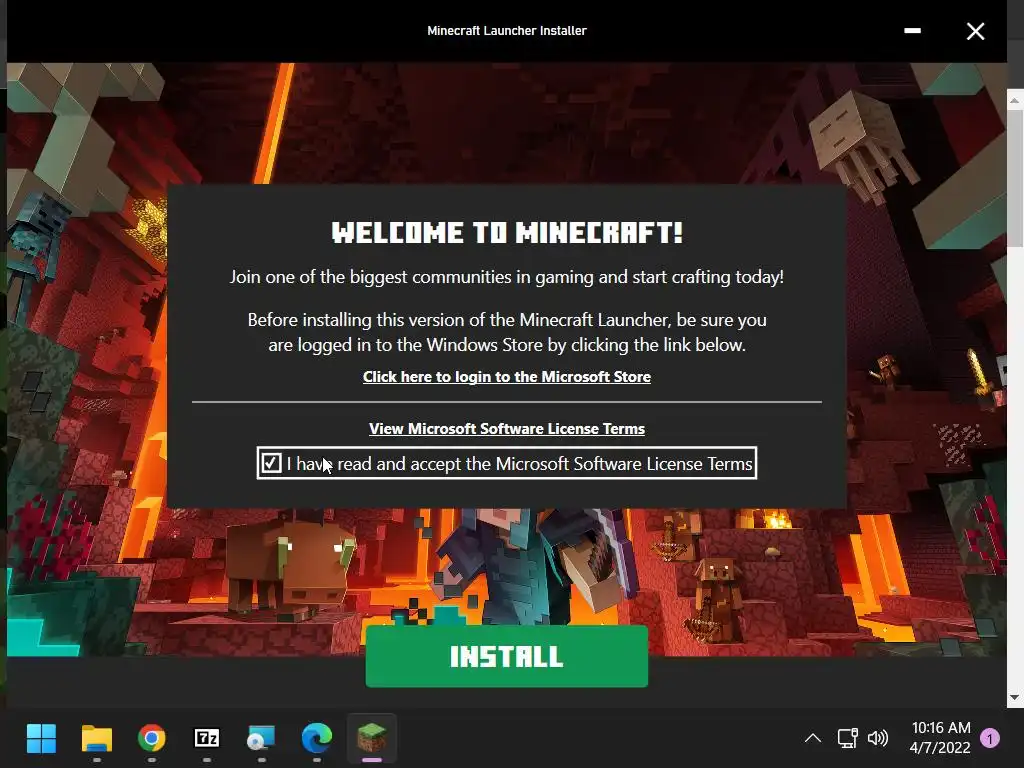Click the scrollbar down arrow at right edge
This screenshot has height=768, width=1024.
click(1014, 697)
